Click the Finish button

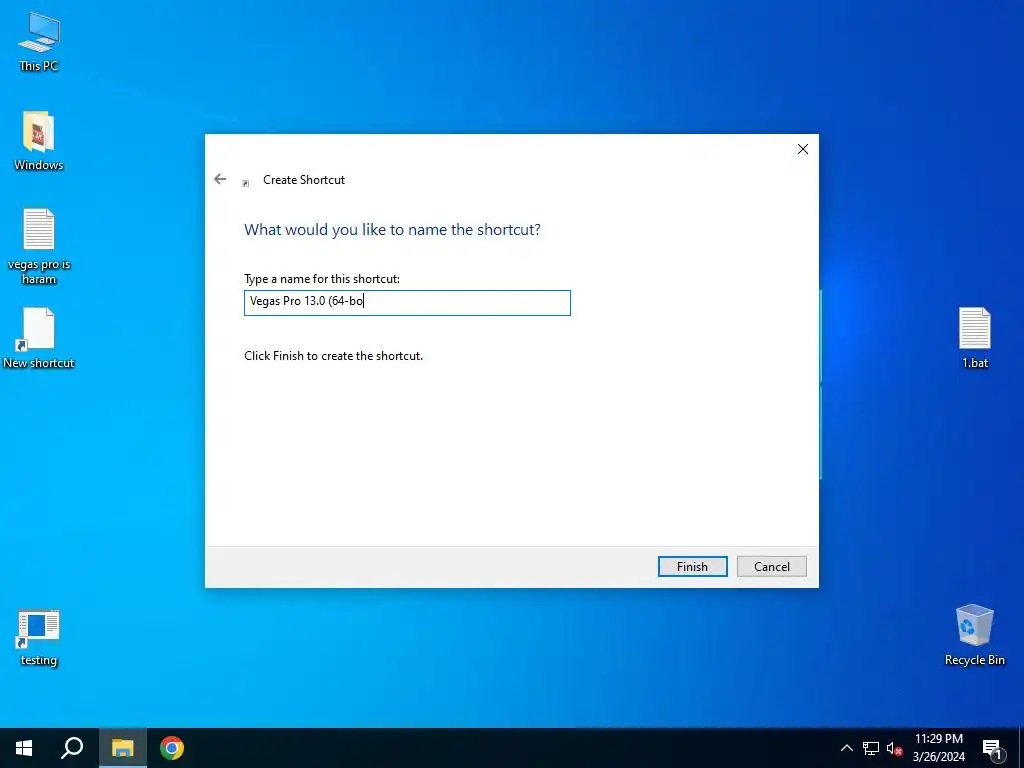tap(692, 566)
